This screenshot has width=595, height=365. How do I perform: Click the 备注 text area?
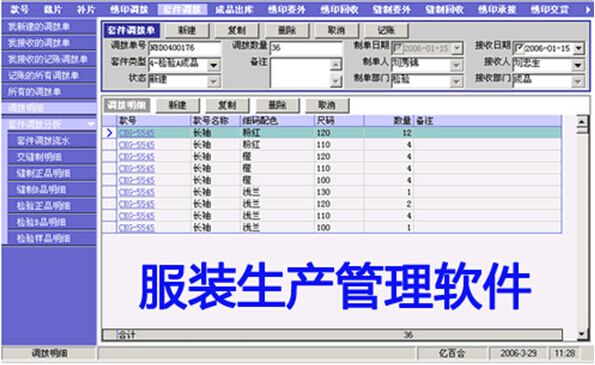pyautogui.click(x=300, y=73)
